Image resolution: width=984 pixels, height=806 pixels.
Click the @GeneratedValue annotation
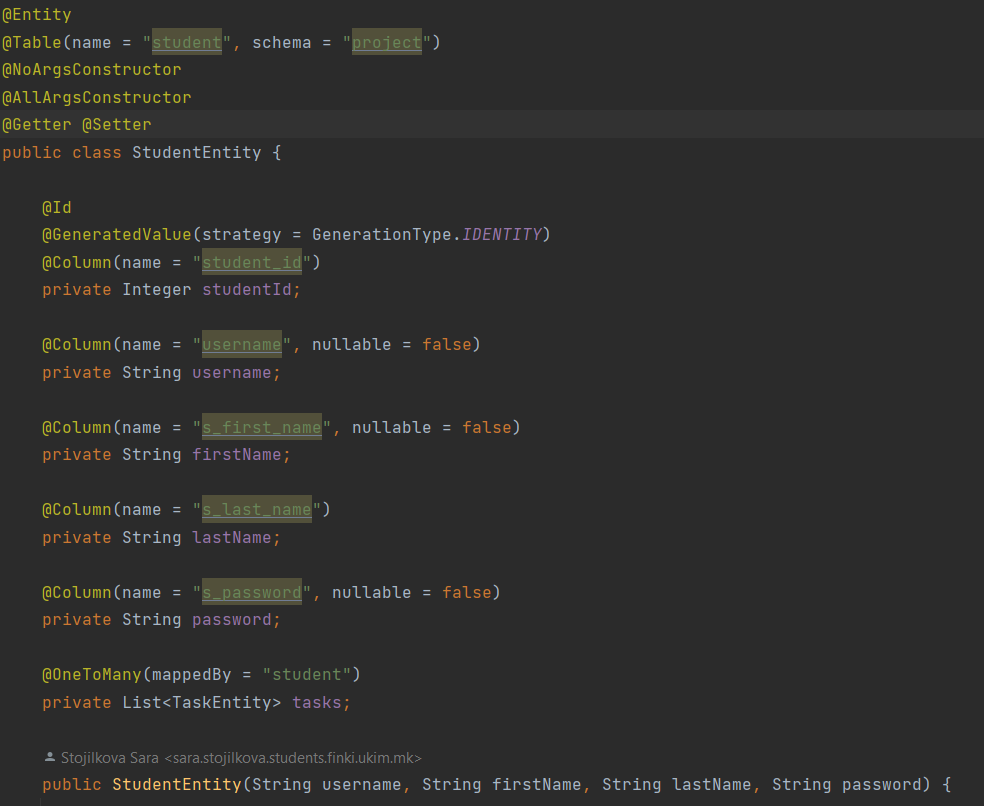(116, 235)
